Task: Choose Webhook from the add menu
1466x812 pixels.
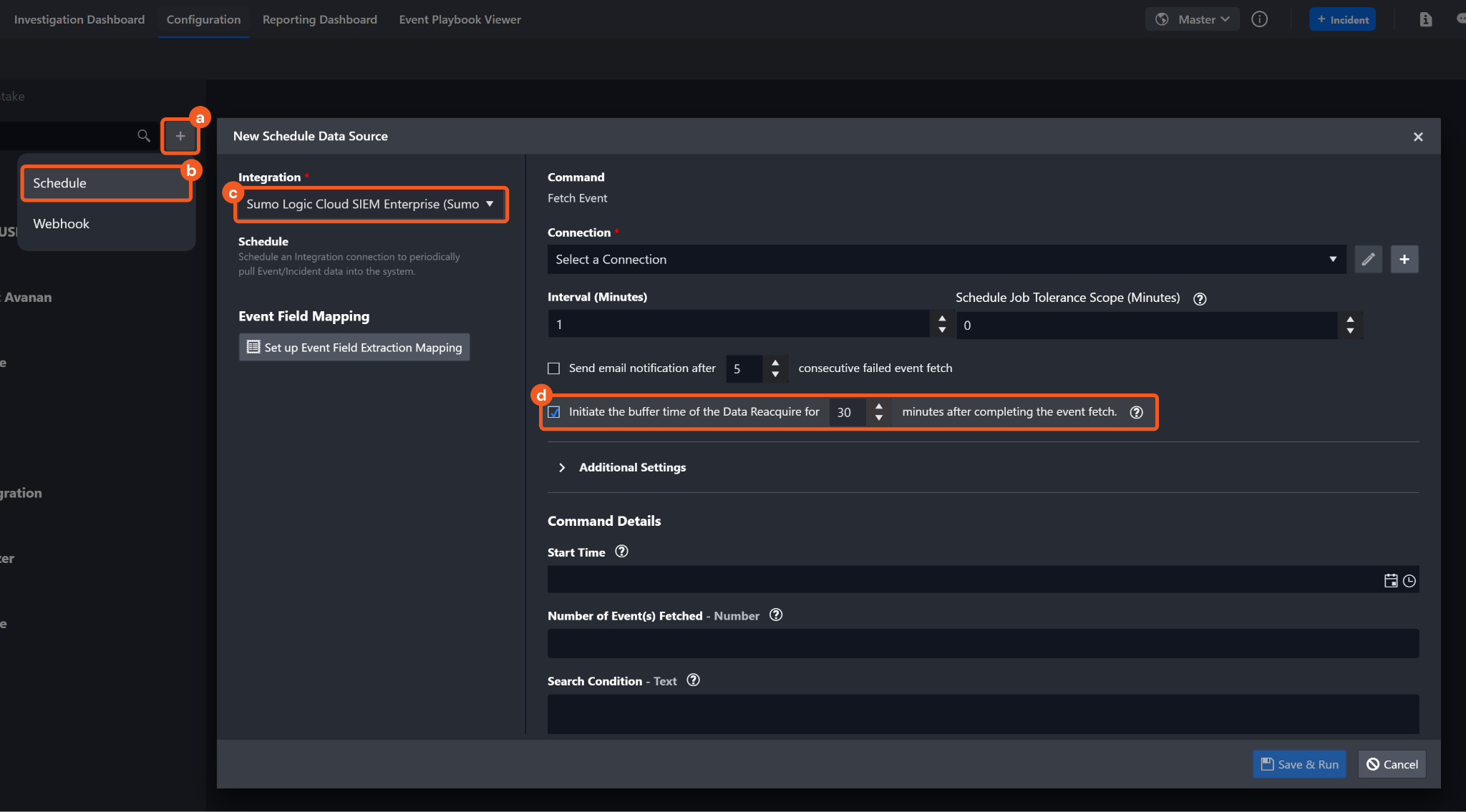Action: click(62, 224)
